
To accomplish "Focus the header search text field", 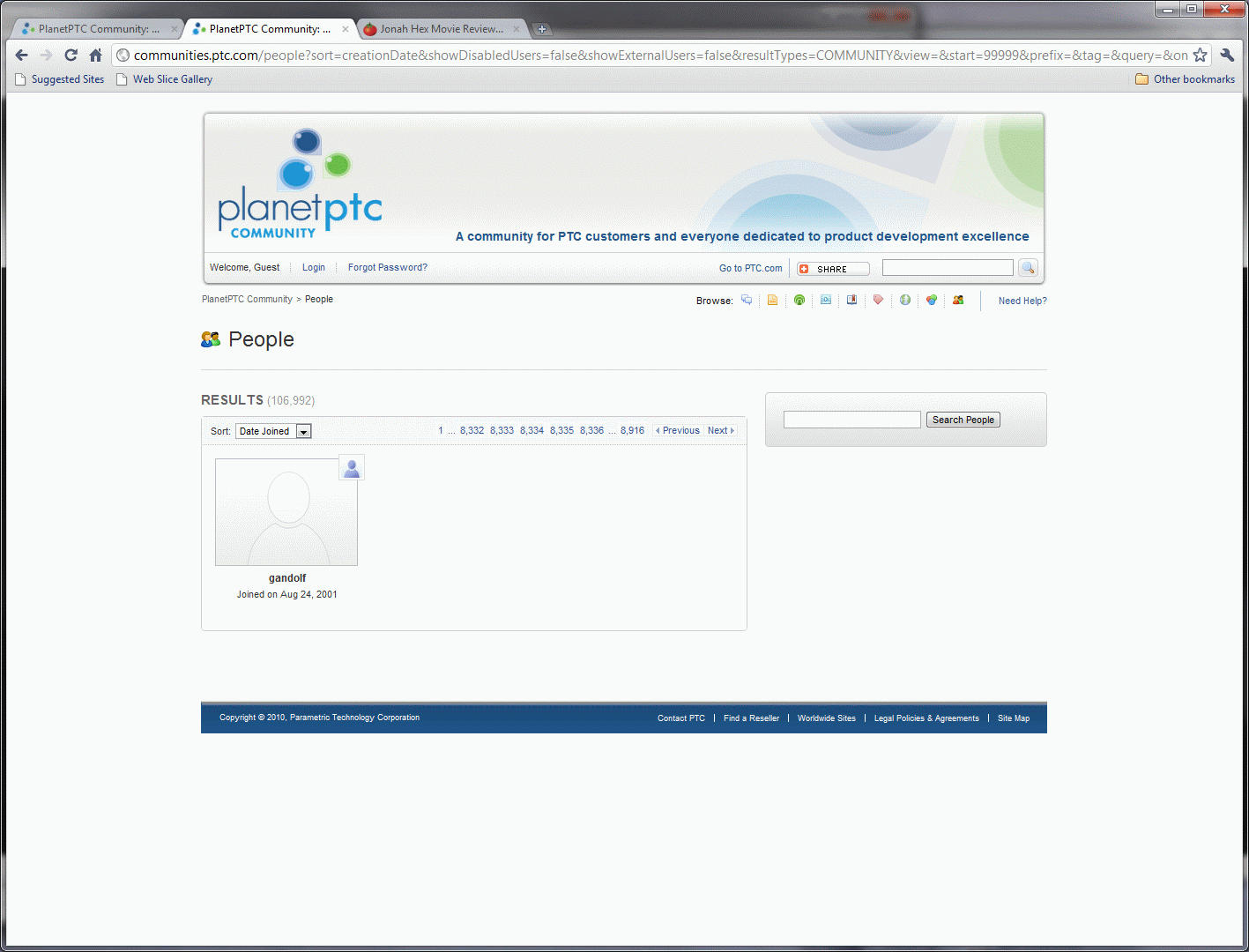I will tap(948, 267).
